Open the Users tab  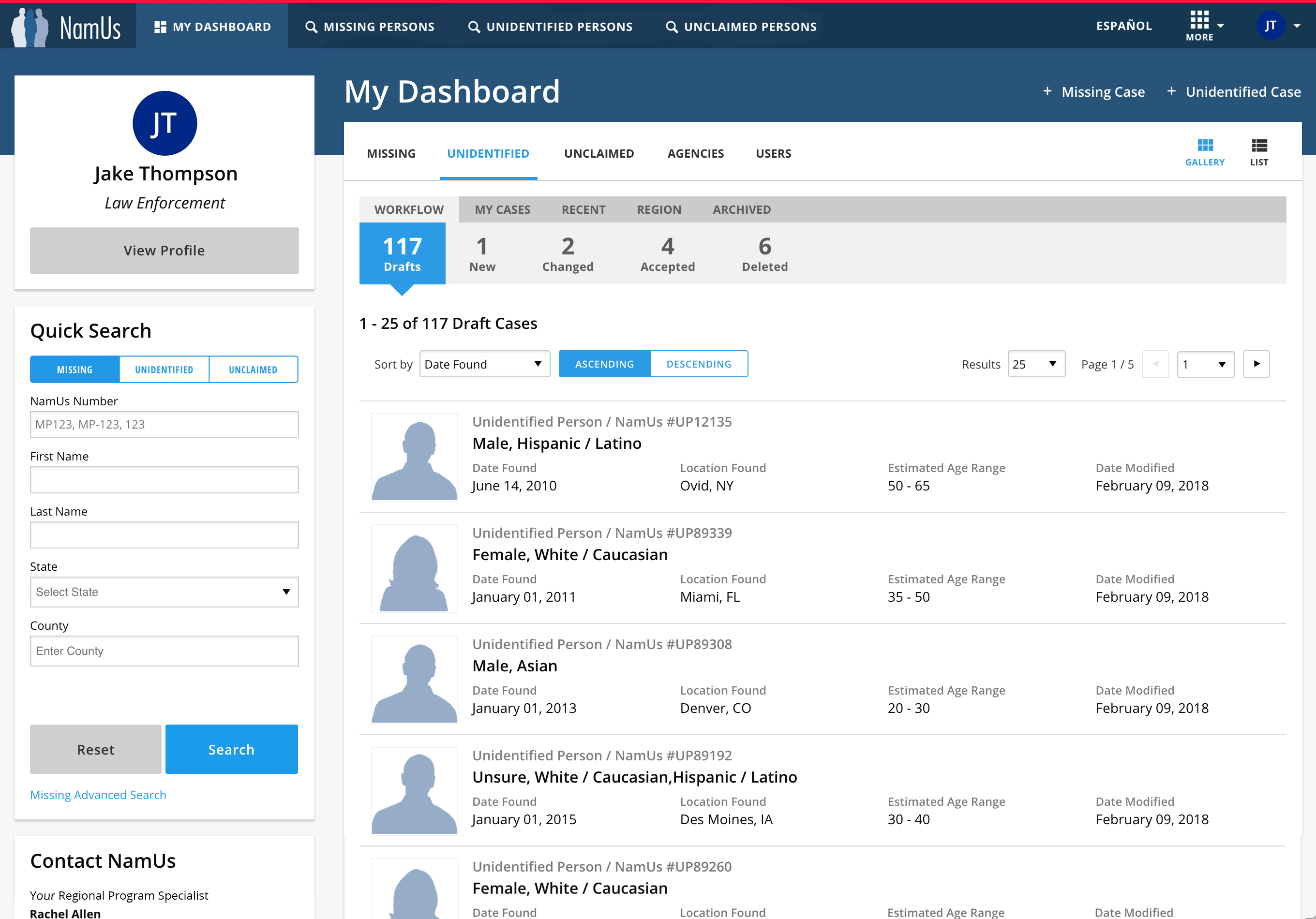(773, 153)
